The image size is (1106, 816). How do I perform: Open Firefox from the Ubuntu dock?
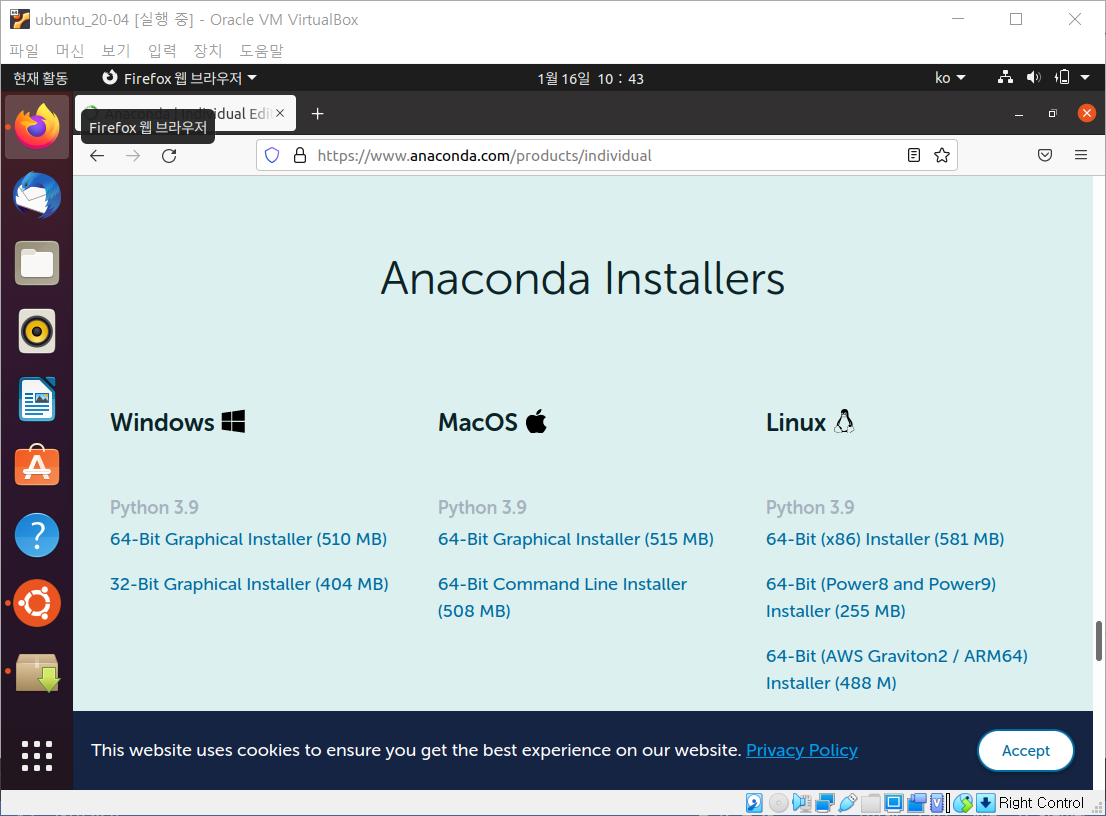(37, 127)
